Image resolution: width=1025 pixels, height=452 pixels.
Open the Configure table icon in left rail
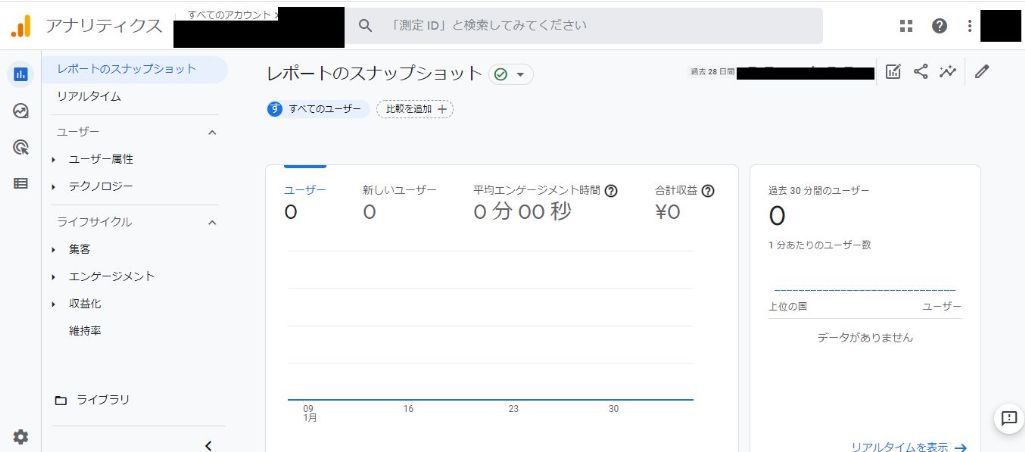coord(21,184)
